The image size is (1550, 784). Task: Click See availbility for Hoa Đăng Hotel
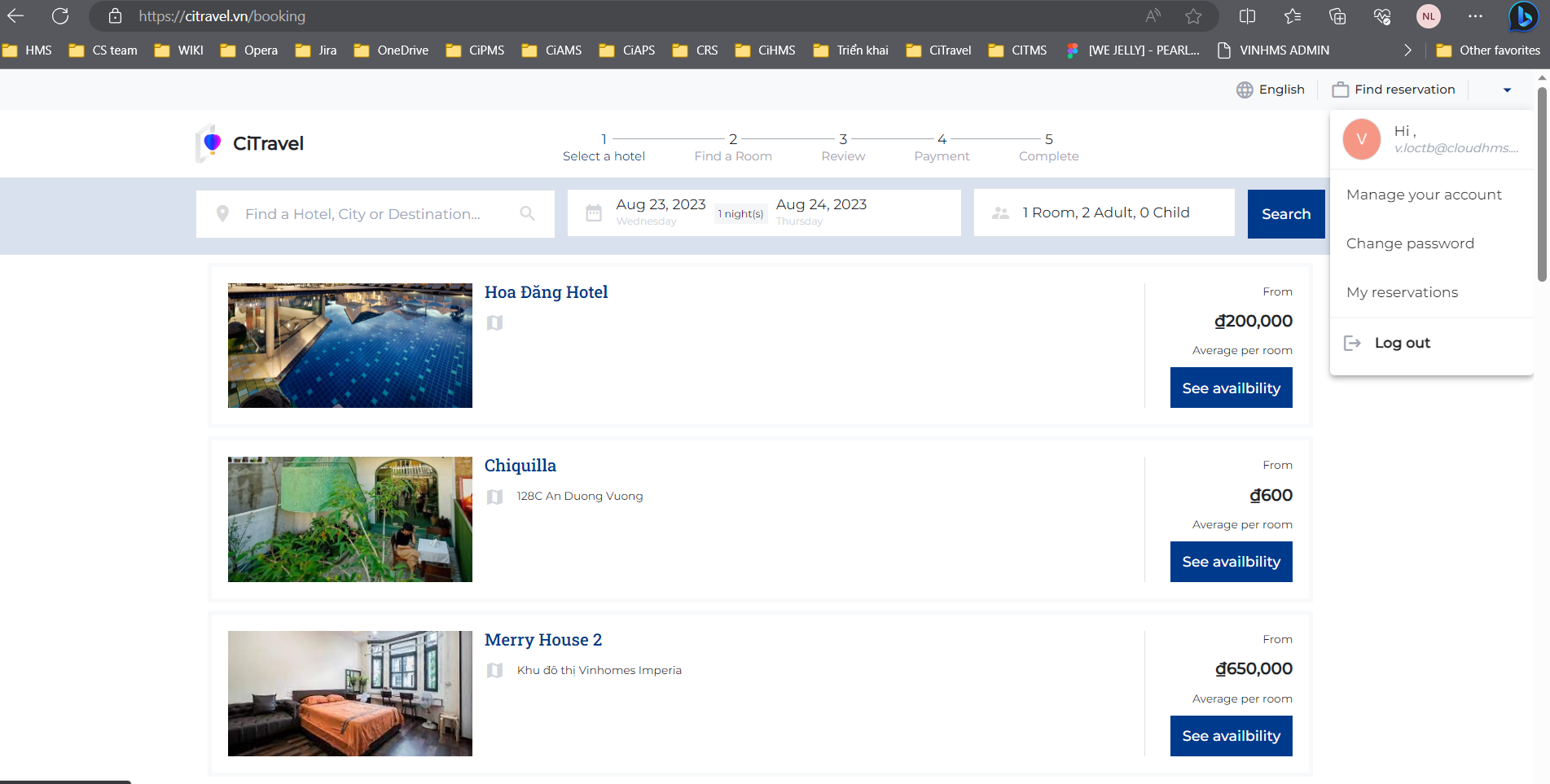pos(1231,388)
